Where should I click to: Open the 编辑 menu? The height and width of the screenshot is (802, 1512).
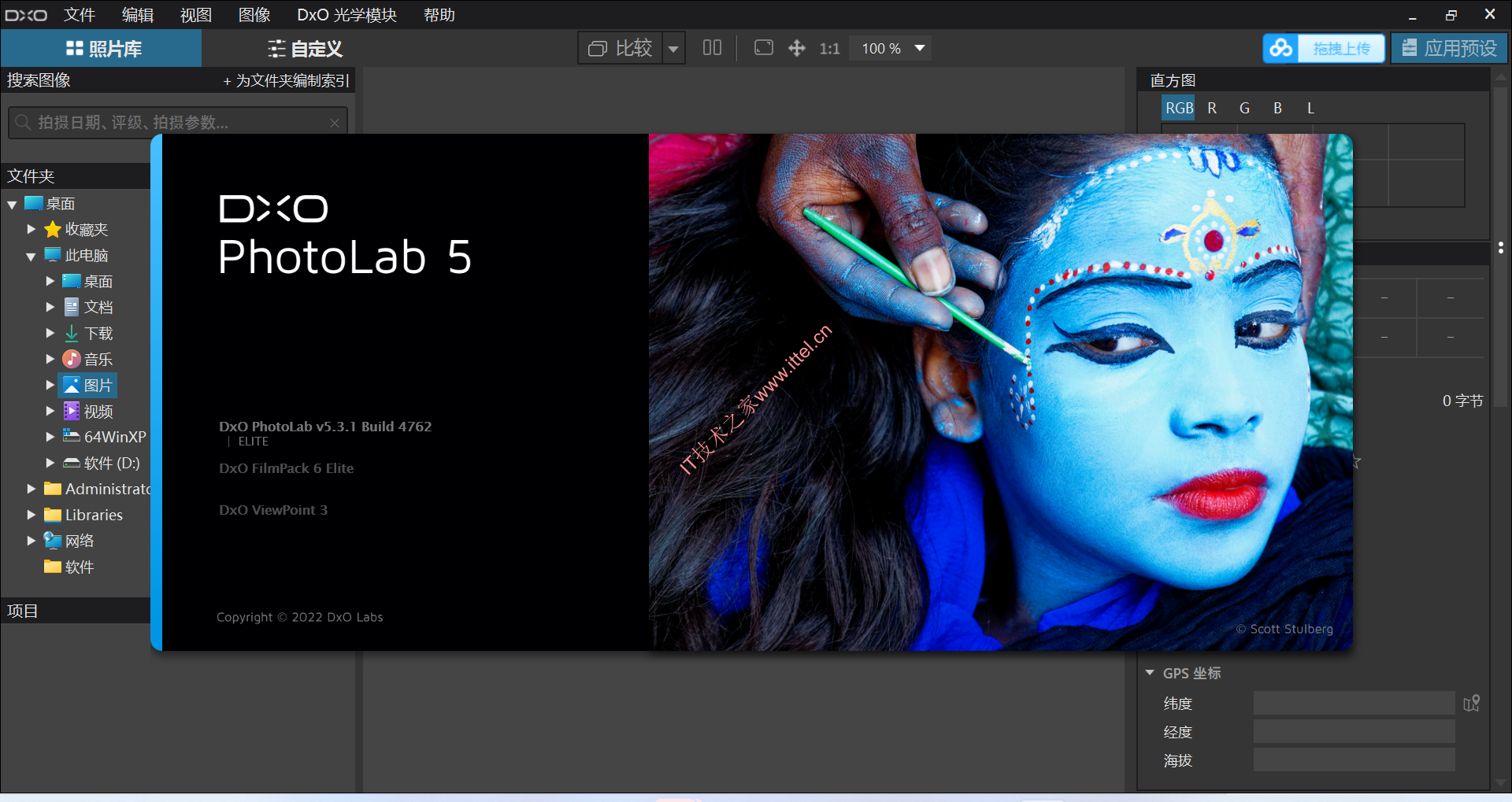138,15
